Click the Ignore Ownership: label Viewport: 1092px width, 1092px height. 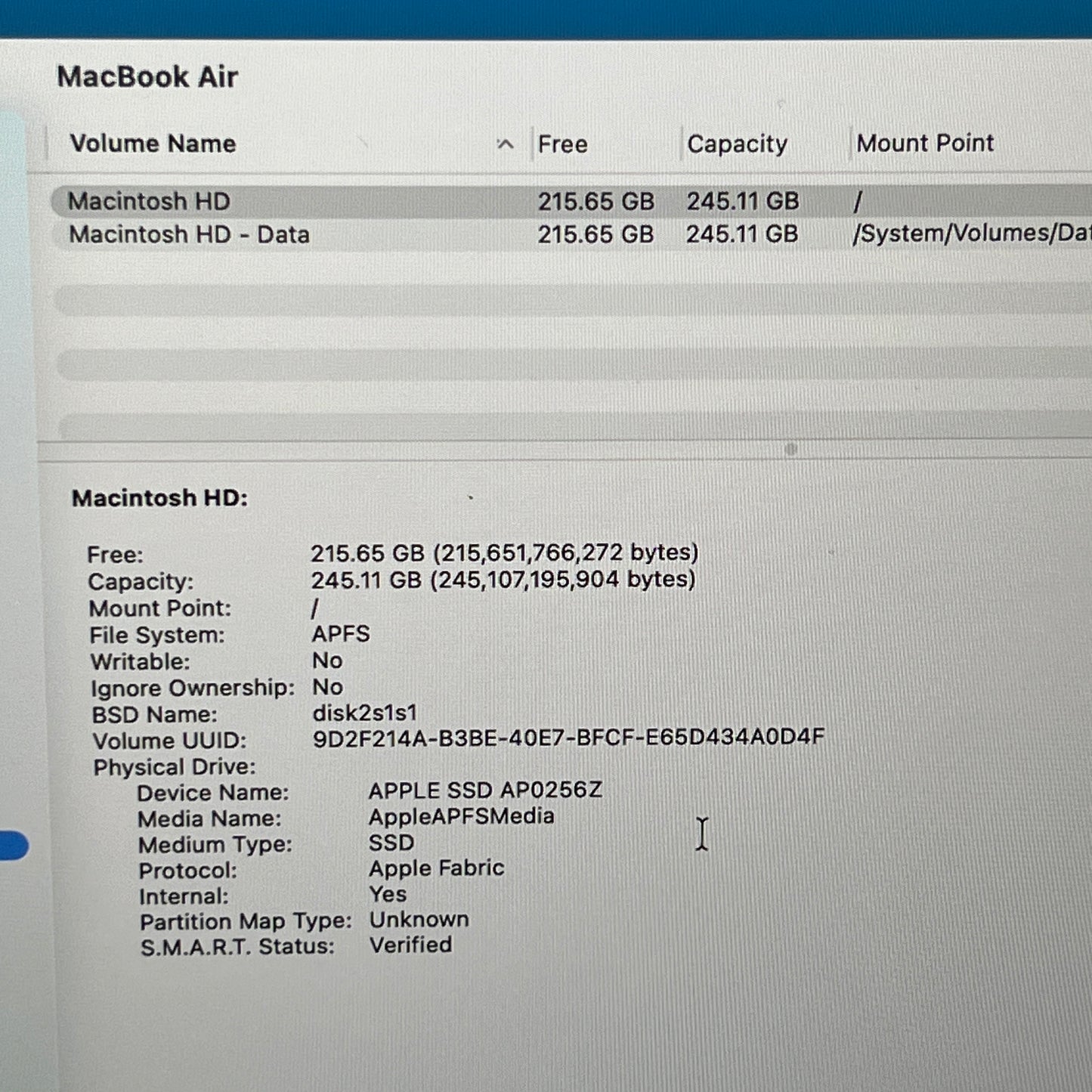pyautogui.click(x=193, y=688)
